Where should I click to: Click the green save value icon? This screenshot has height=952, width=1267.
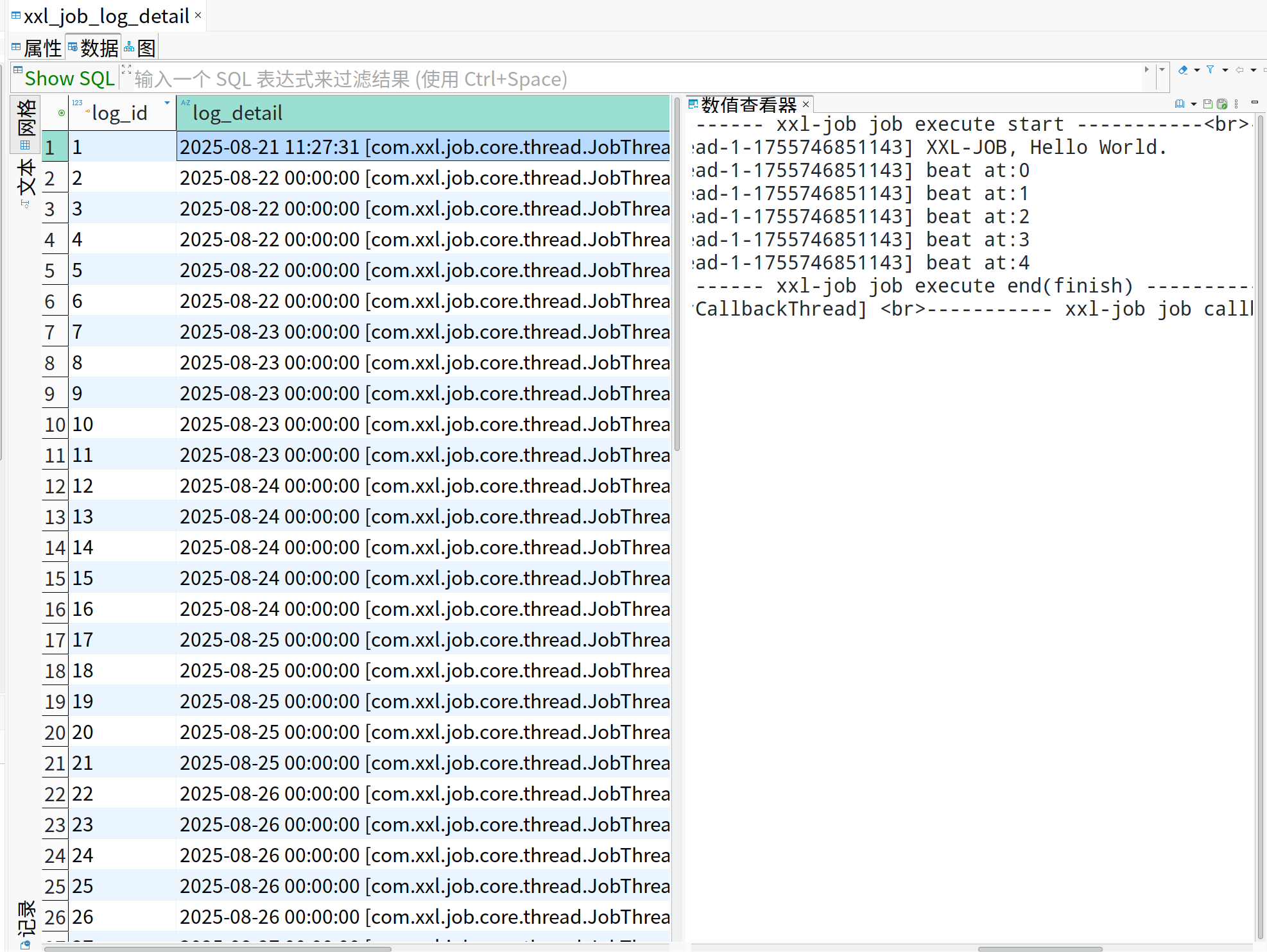pyautogui.click(x=1207, y=104)
